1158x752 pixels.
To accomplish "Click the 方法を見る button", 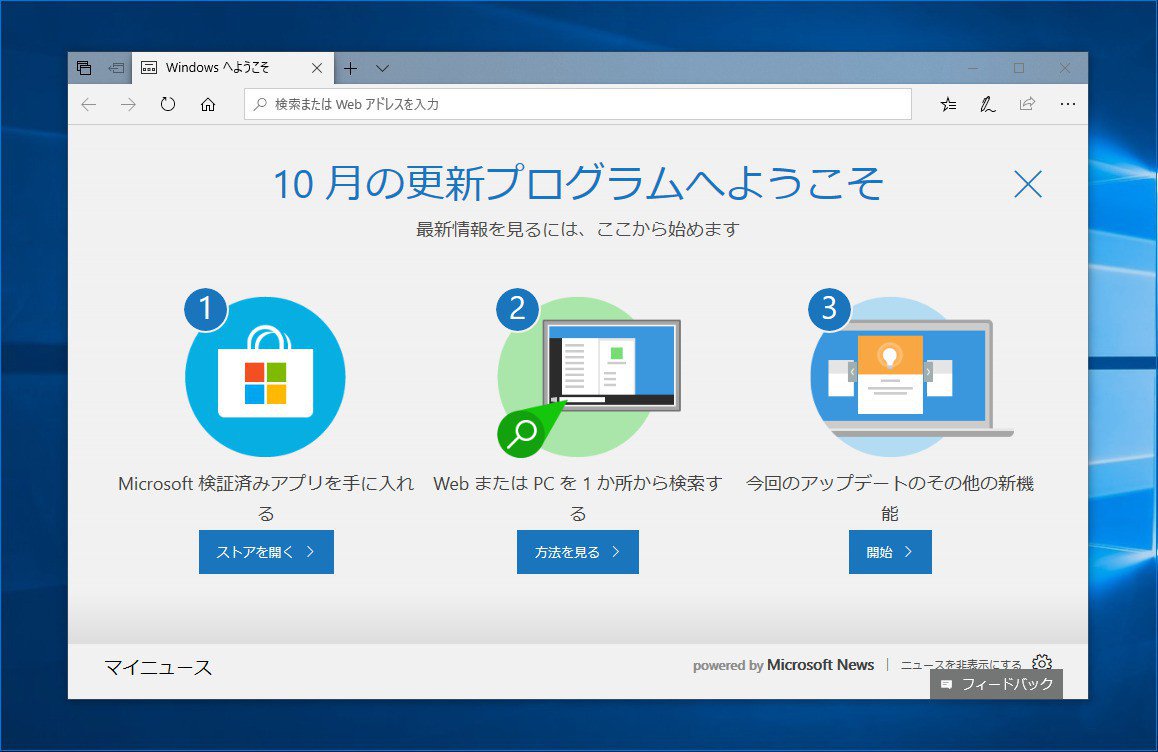I will [578, 552].
